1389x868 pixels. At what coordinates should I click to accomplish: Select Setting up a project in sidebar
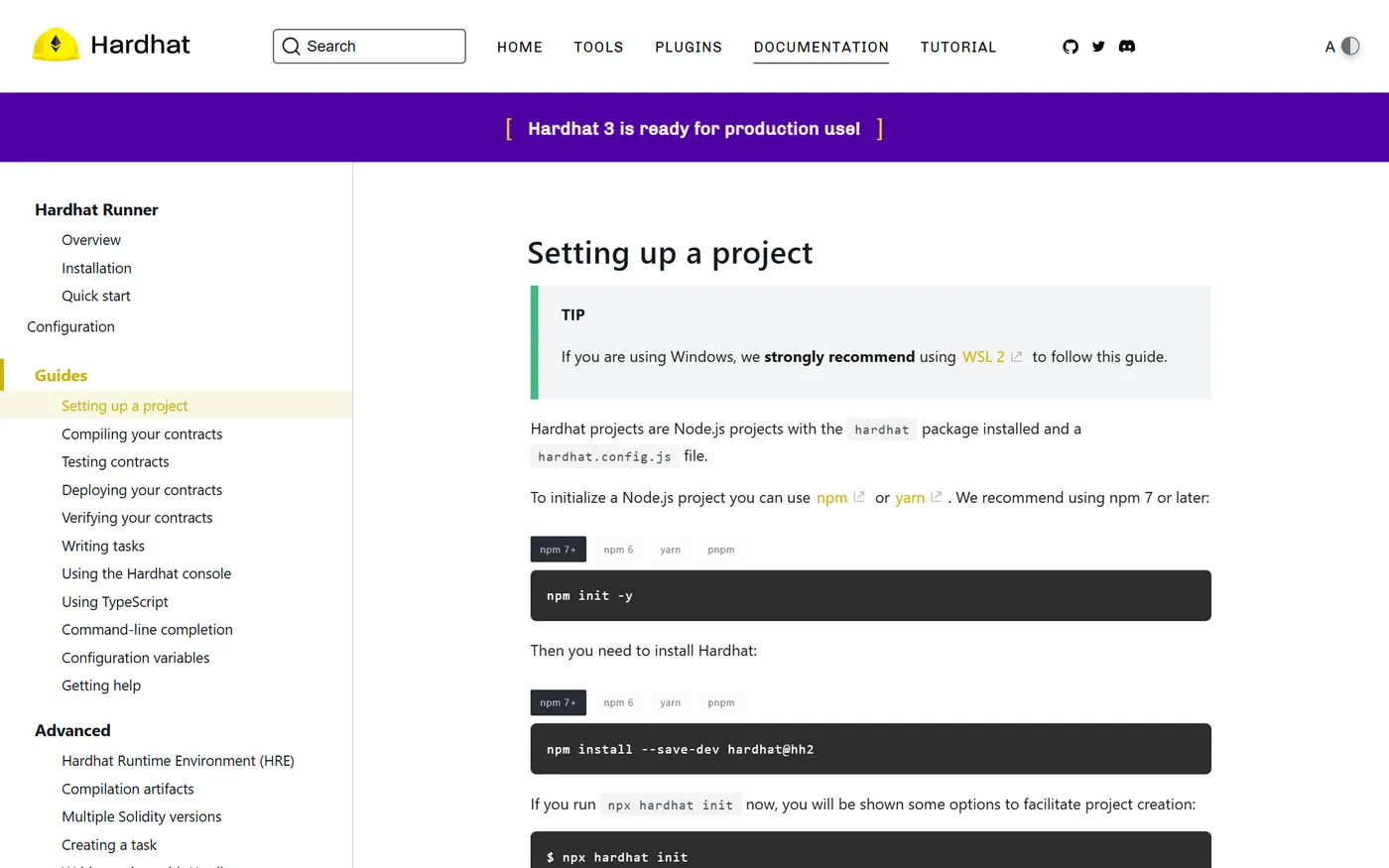125,406
